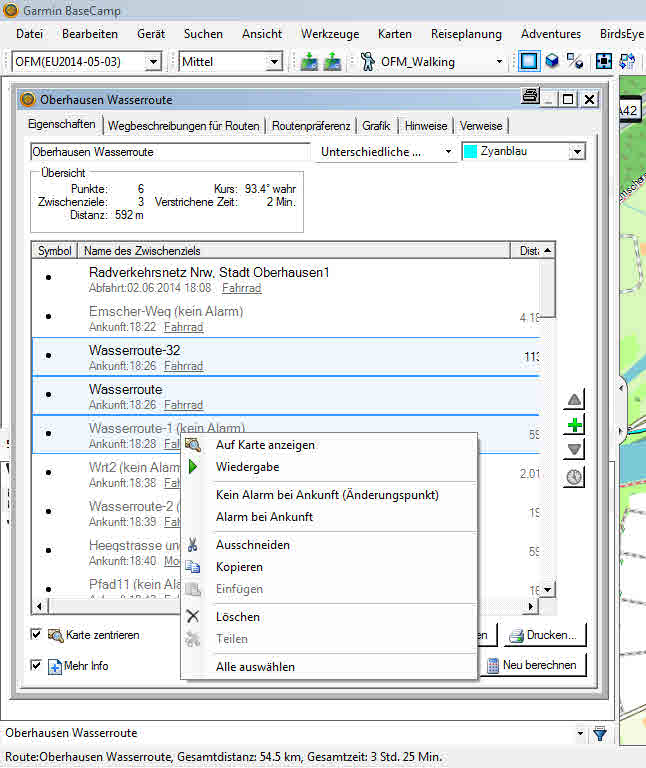Screen dimensions: 646x768
Task: Open the OFM(EU2014-05-03) map product dropdown
Action: point(152,62)
